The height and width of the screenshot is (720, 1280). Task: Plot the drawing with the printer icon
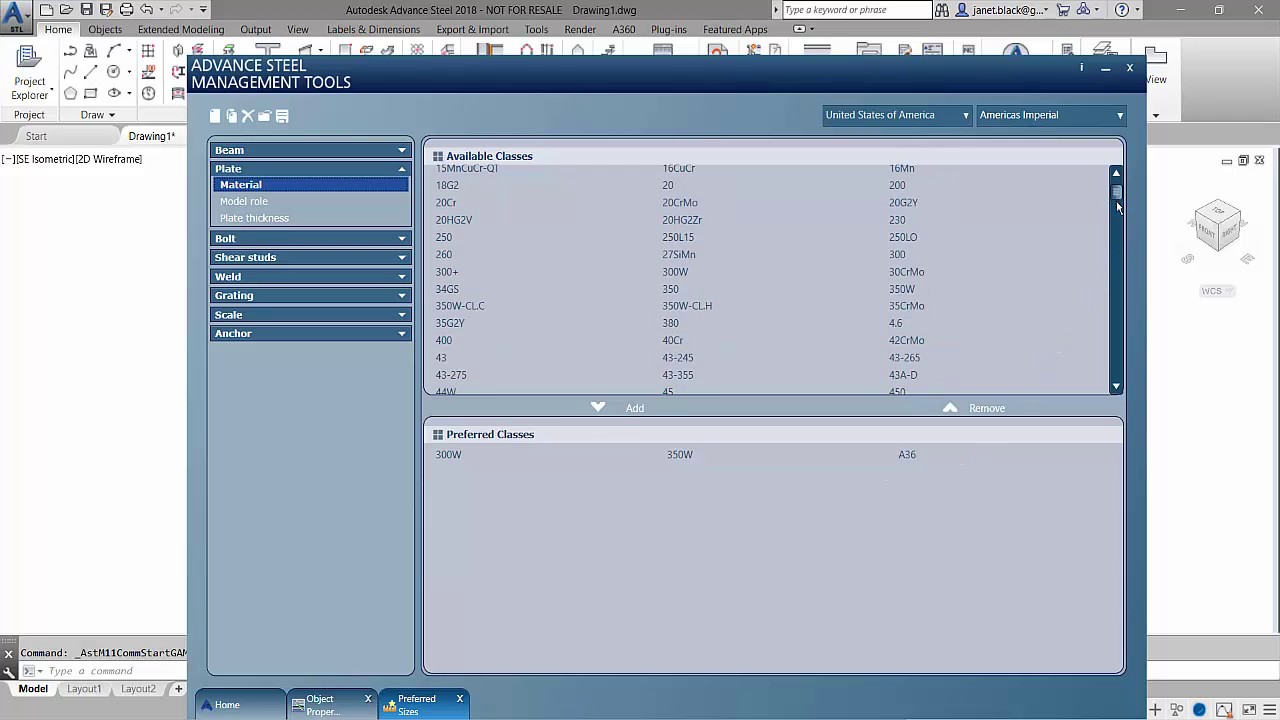[x=126, y=10]
